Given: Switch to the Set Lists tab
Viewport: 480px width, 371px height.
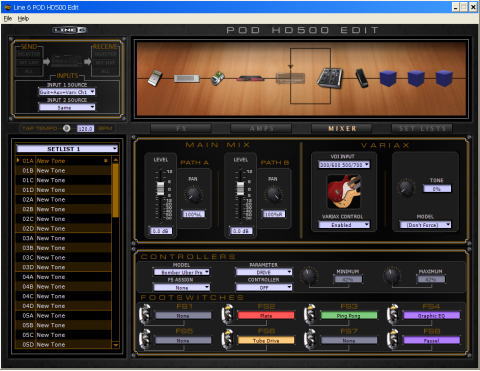Looking at the screenshot, I should point(422,128).
